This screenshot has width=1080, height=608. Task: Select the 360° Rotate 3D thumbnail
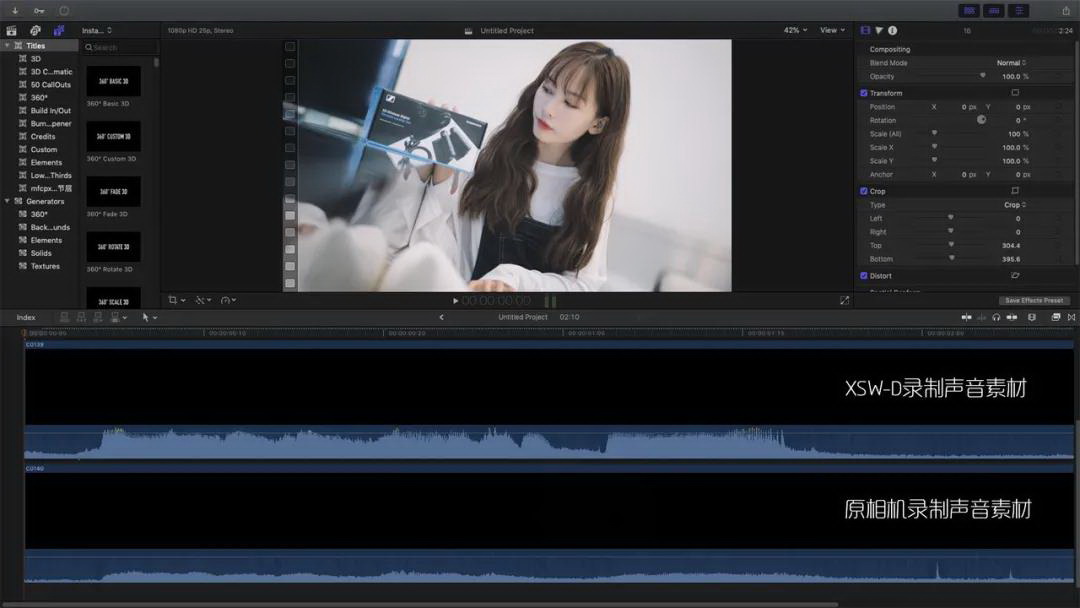tap(113, 247)
